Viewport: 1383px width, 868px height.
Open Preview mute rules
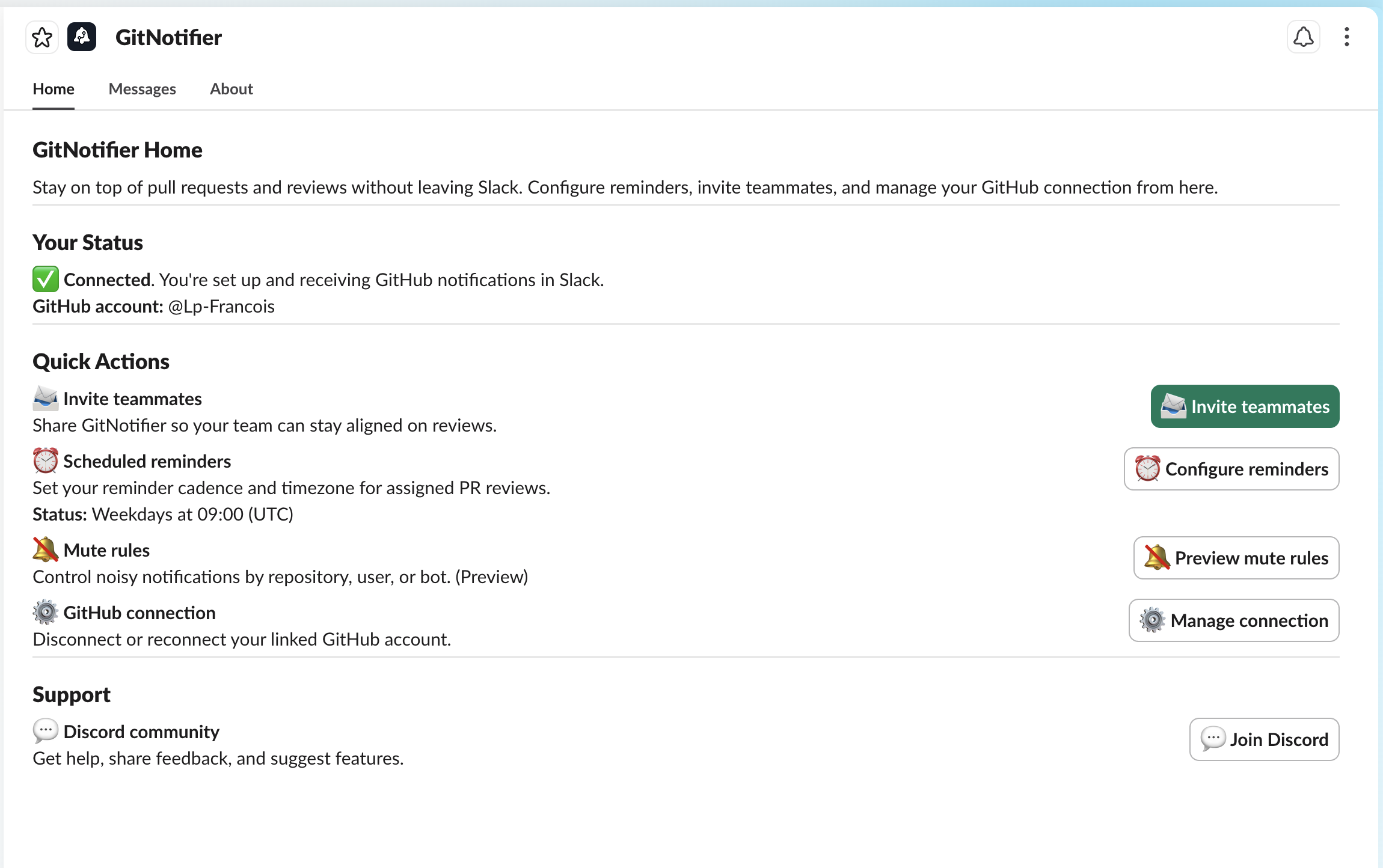1236,558
